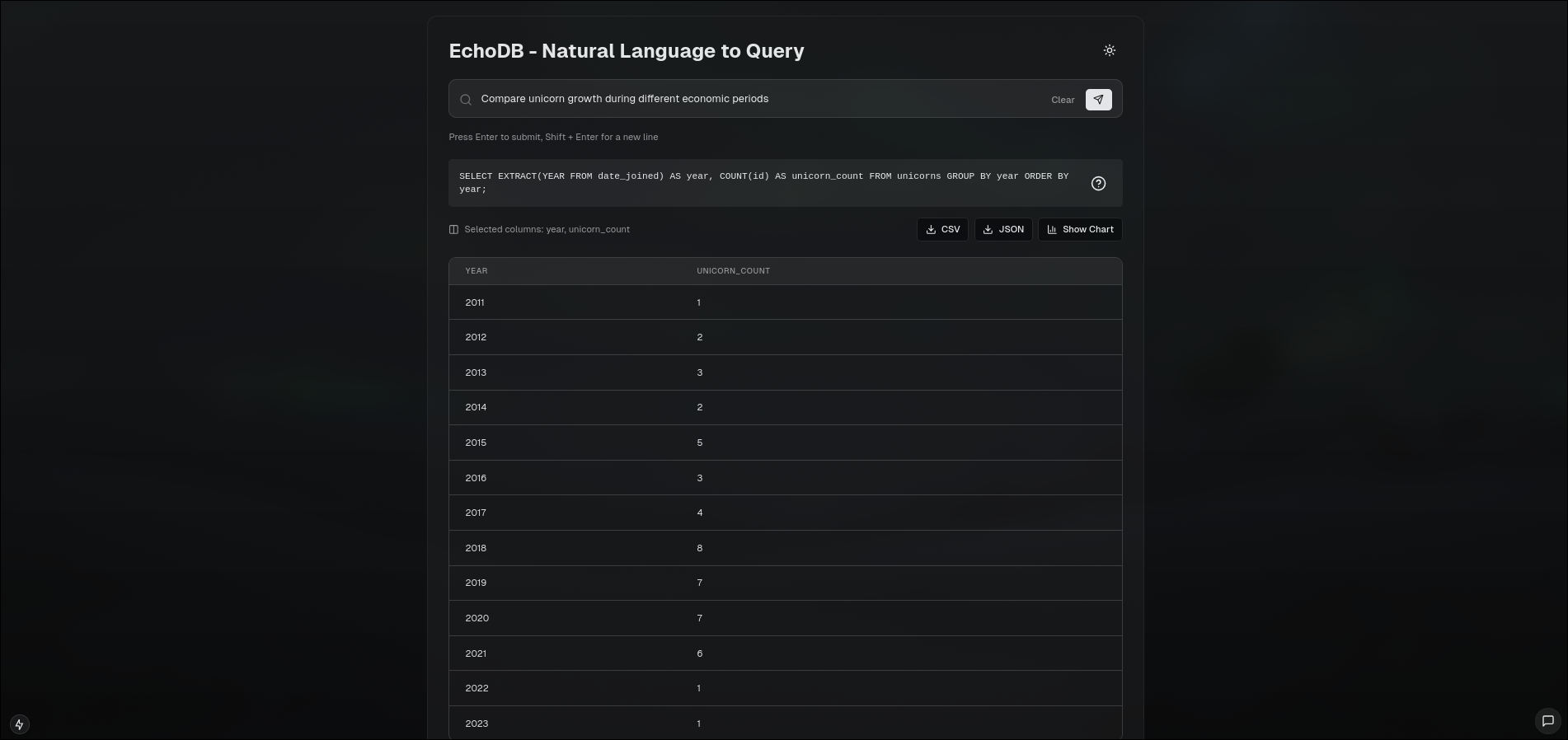Click the Press Enter to submit hint text
The height and width of the screenshot is (740, 1568).
pos(553,137)
